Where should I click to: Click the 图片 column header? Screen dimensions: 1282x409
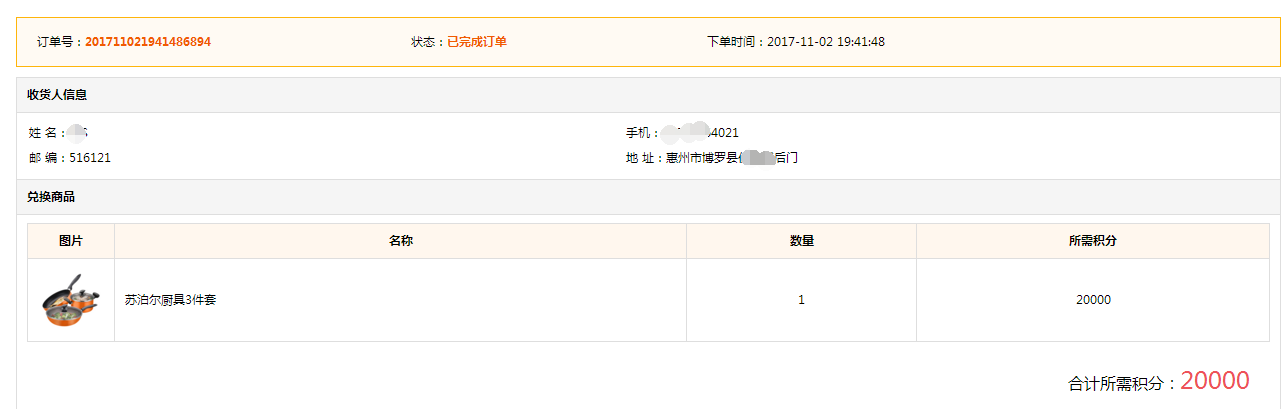point(71,241)
